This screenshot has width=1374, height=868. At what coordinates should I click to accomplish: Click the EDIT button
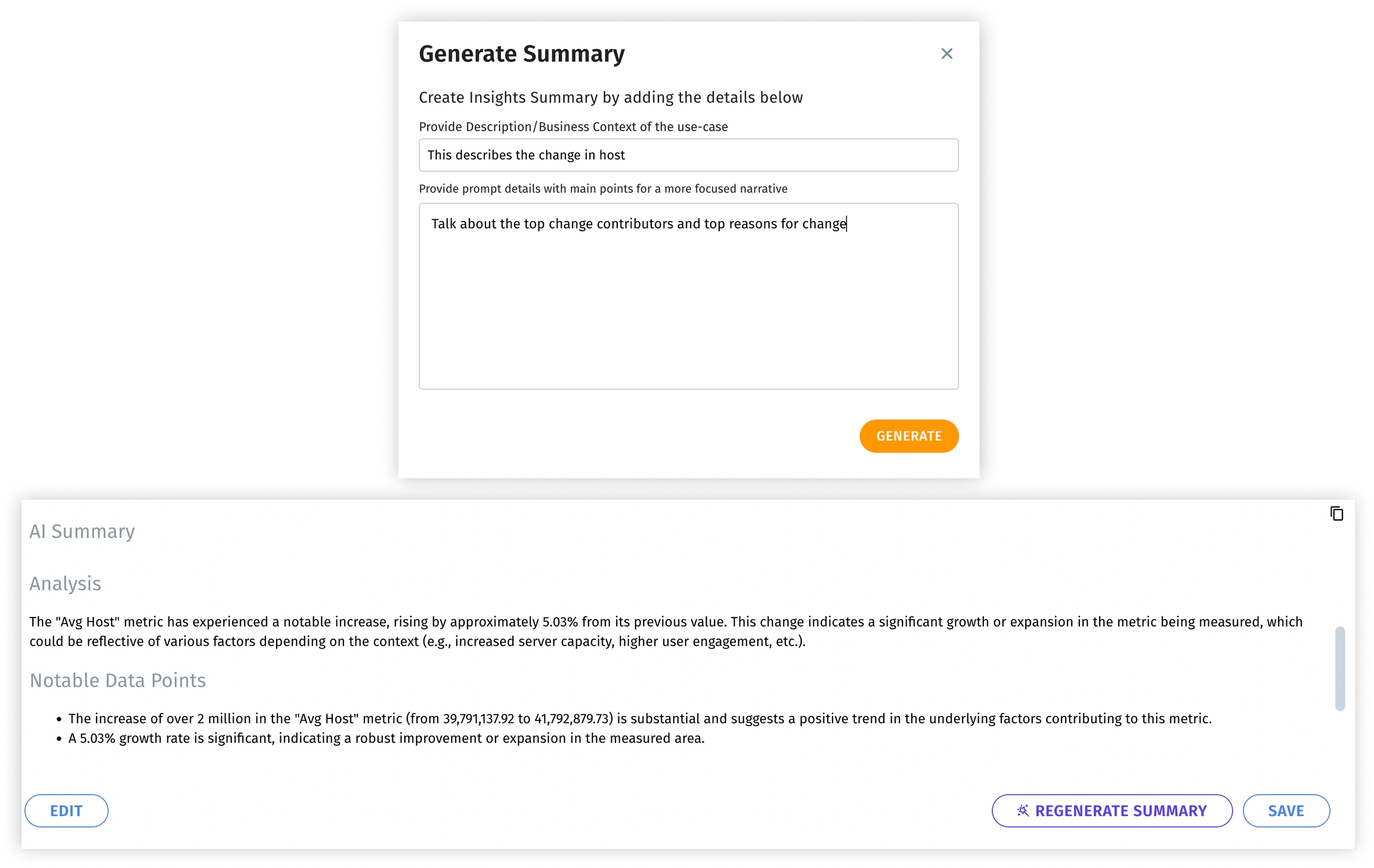click(66, 811)
